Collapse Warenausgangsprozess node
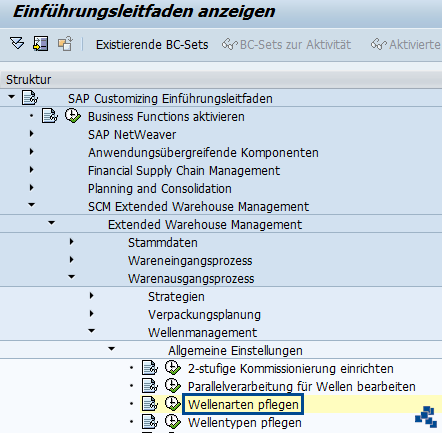The image size is (442, 433). coord(72,277)
